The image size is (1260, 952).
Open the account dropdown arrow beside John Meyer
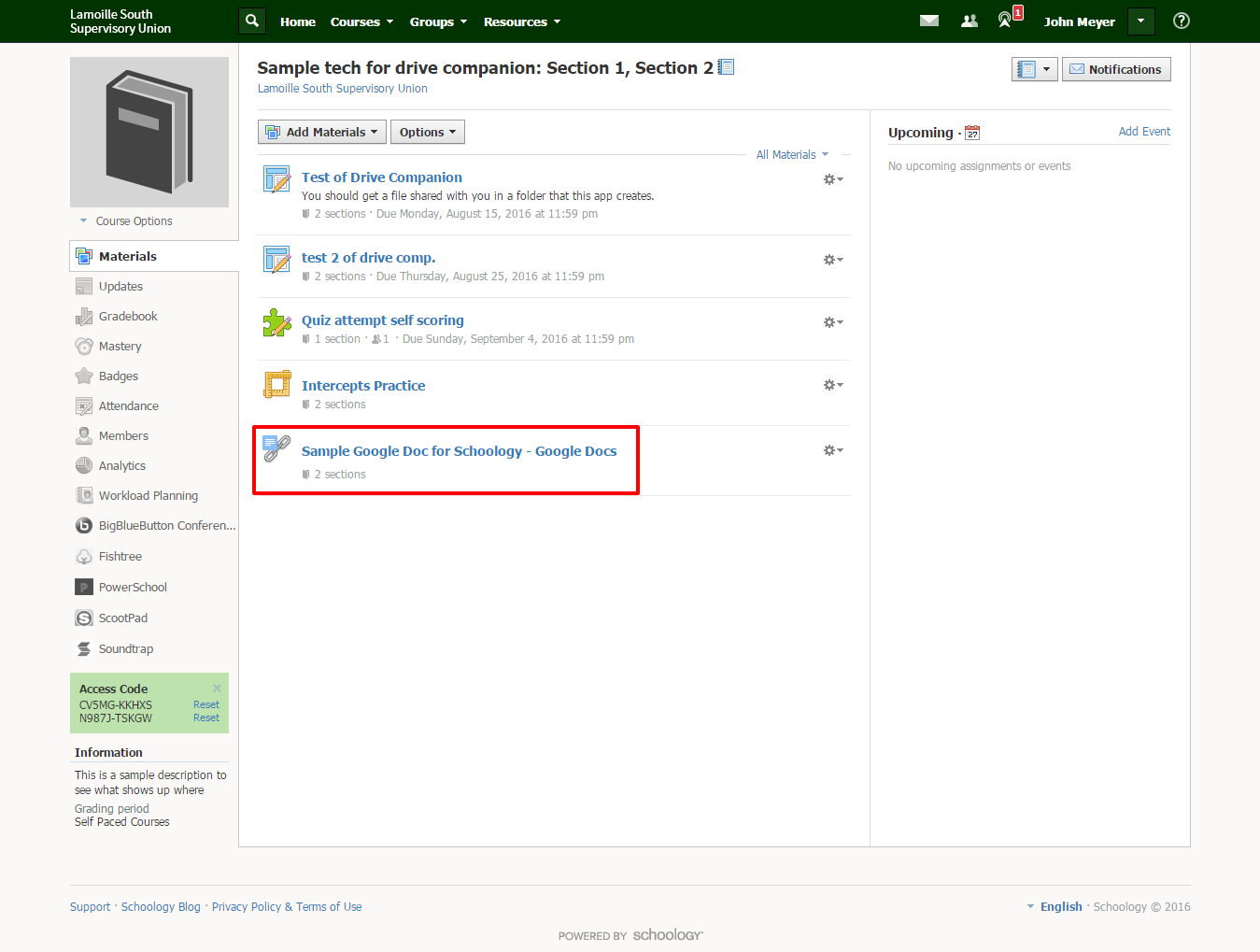click(1140, 21)
